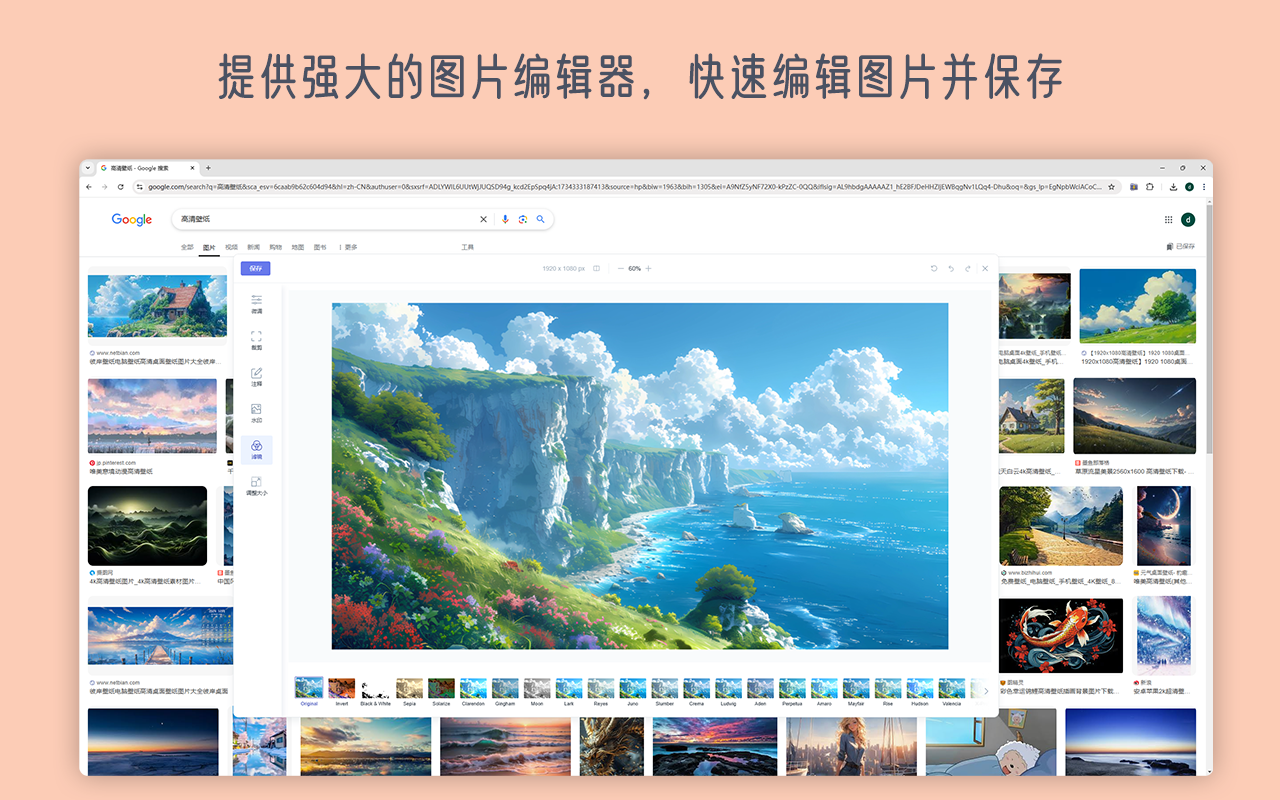
Task: Switch to the 全部 (All) results tab
Action: (x=187, y=246)
